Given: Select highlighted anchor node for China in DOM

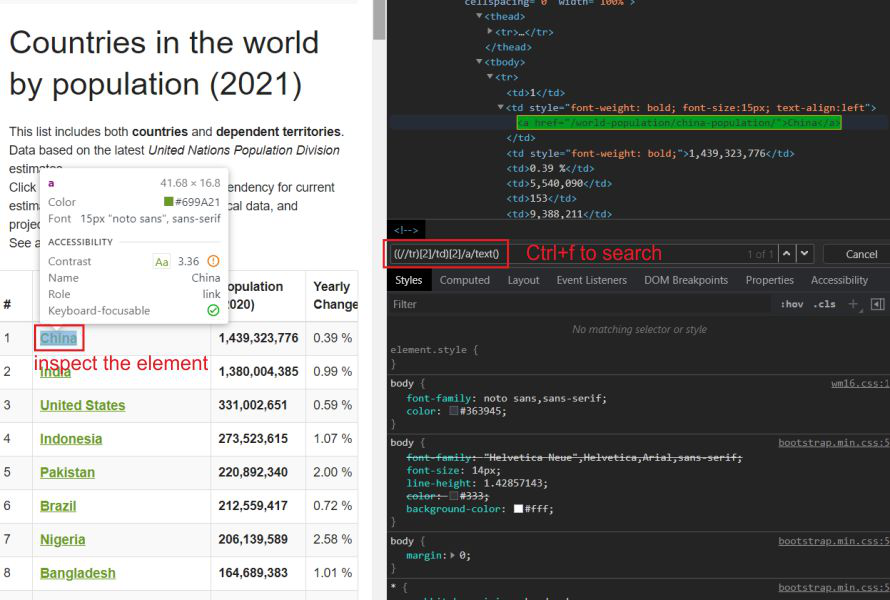Looking at the screenshot, I should click(x=679, y=123).
